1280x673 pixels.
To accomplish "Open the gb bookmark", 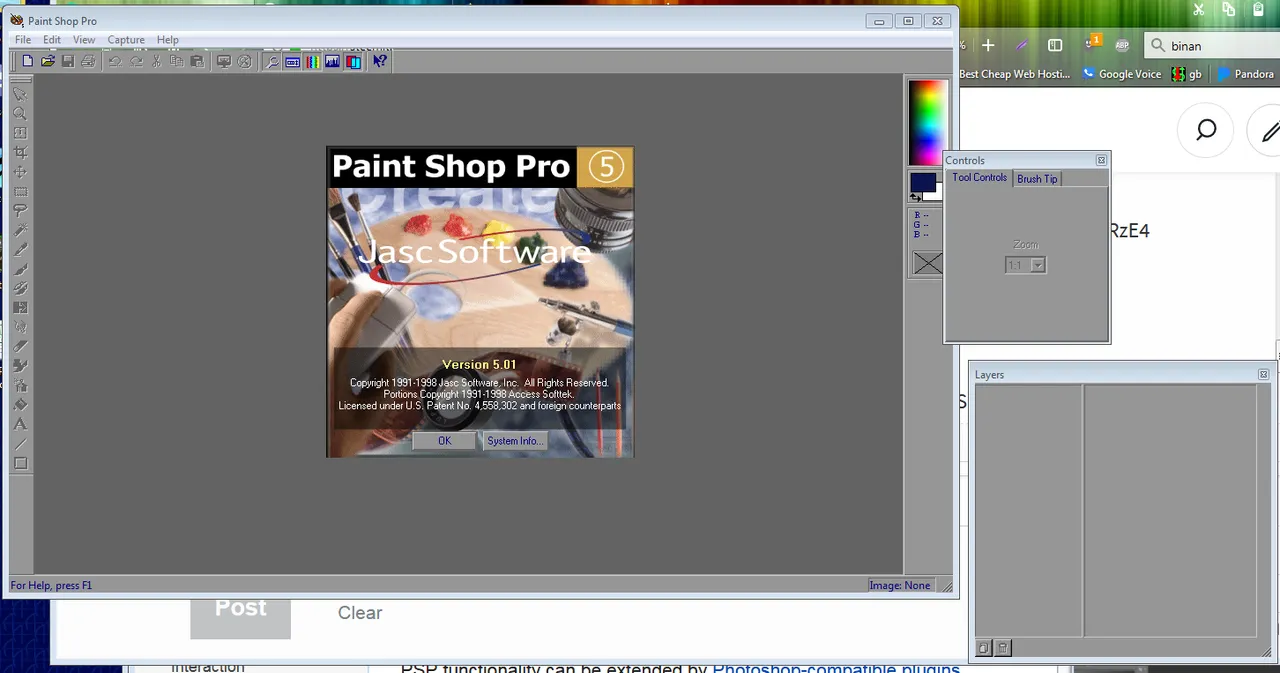I will (x=1187, y=74).
